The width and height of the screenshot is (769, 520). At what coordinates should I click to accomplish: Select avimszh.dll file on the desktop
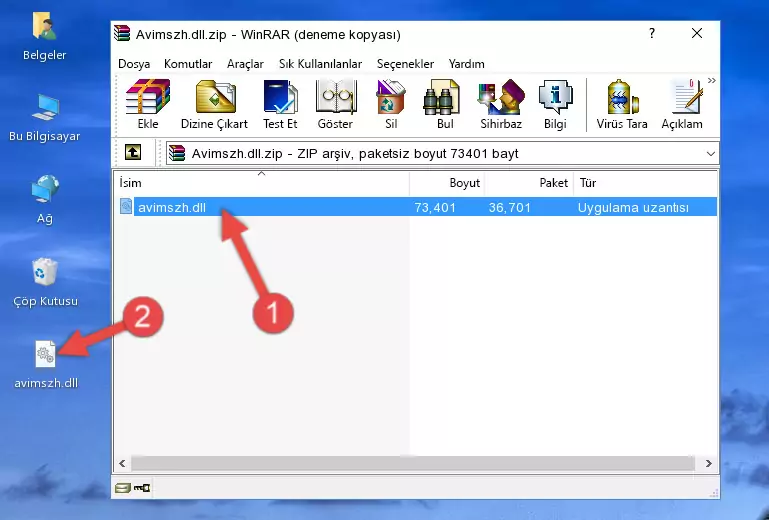pos(46,364)
